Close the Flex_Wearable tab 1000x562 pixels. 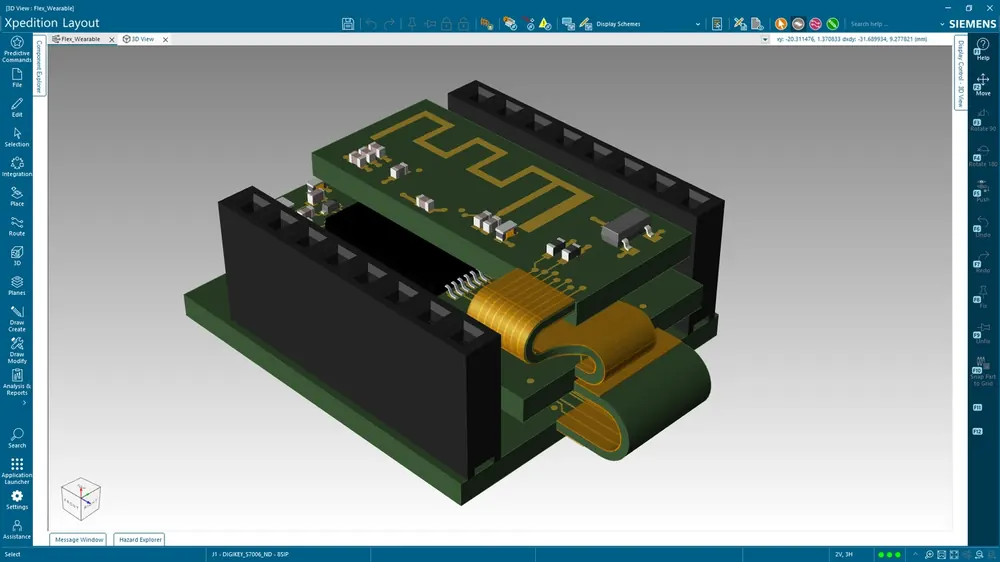112,40
